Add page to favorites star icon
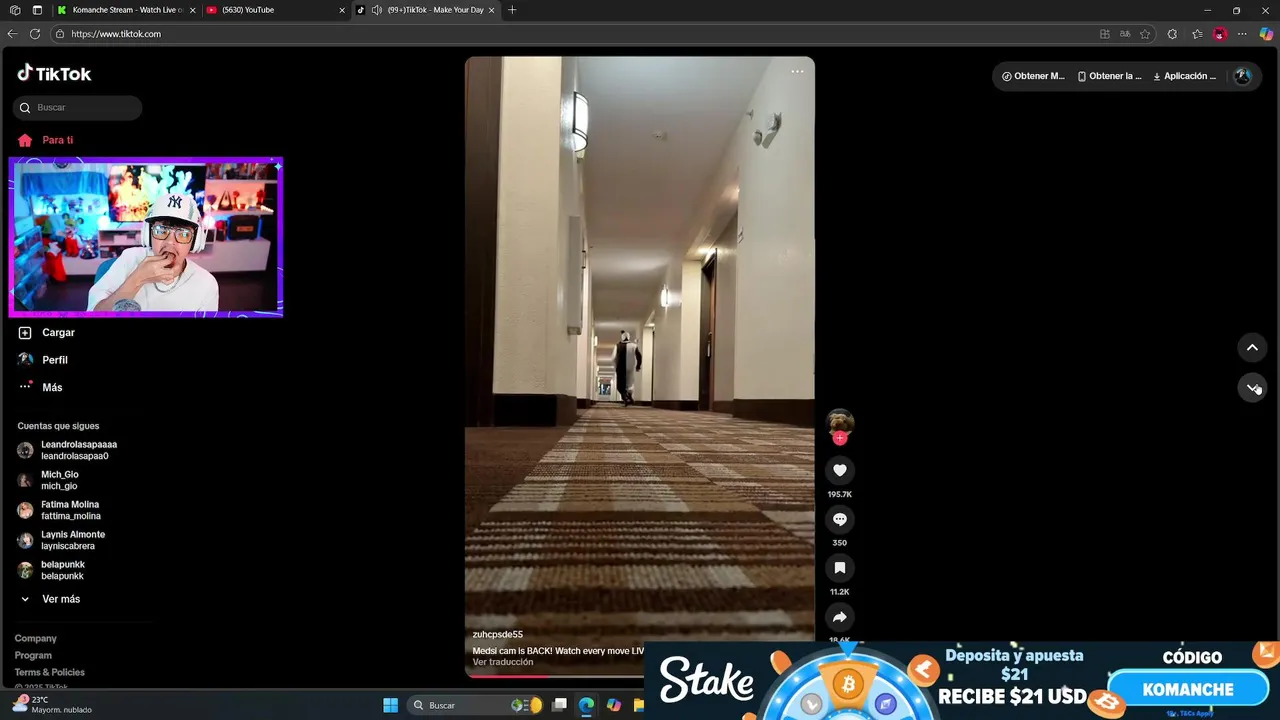The width and height of the screenshot is (1280, 720). click(x=1145, y=34)
